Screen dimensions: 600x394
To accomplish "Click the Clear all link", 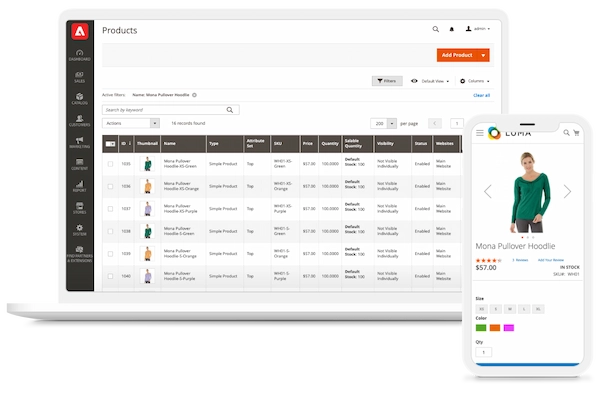I will pyautogui.click(x=481, y=95).
